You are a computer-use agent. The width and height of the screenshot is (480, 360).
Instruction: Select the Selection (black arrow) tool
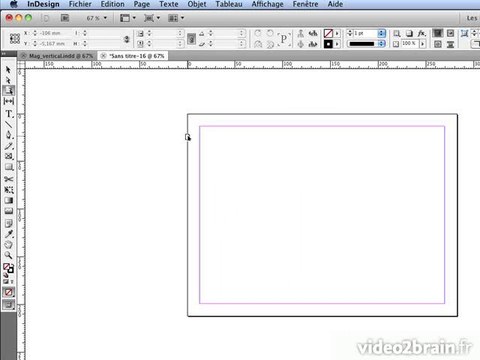pos(8,70)
